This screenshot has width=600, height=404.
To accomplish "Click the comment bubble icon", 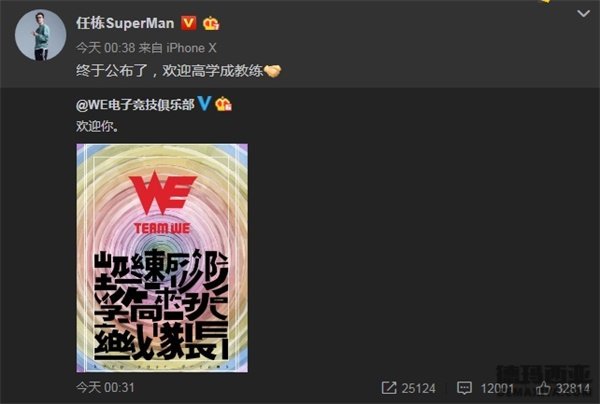I will click(464, 388).
